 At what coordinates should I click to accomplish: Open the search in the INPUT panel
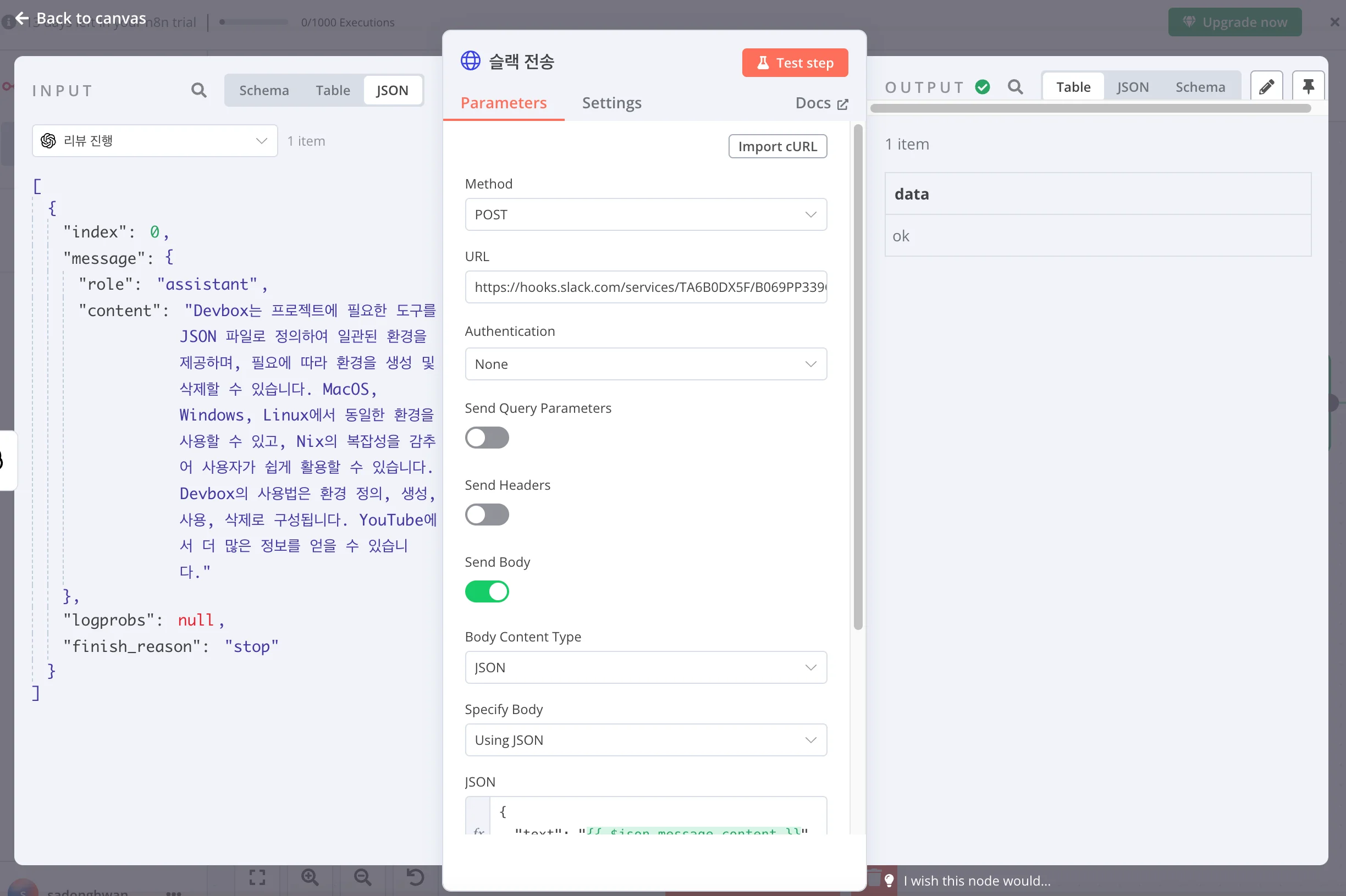tap(198, 90)
